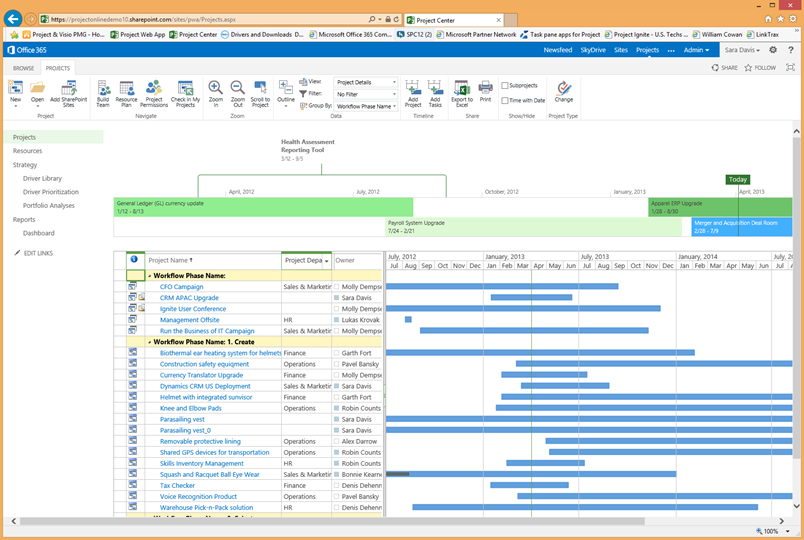Collapse the Workflow Phase Name: 1. Create group

150,342
